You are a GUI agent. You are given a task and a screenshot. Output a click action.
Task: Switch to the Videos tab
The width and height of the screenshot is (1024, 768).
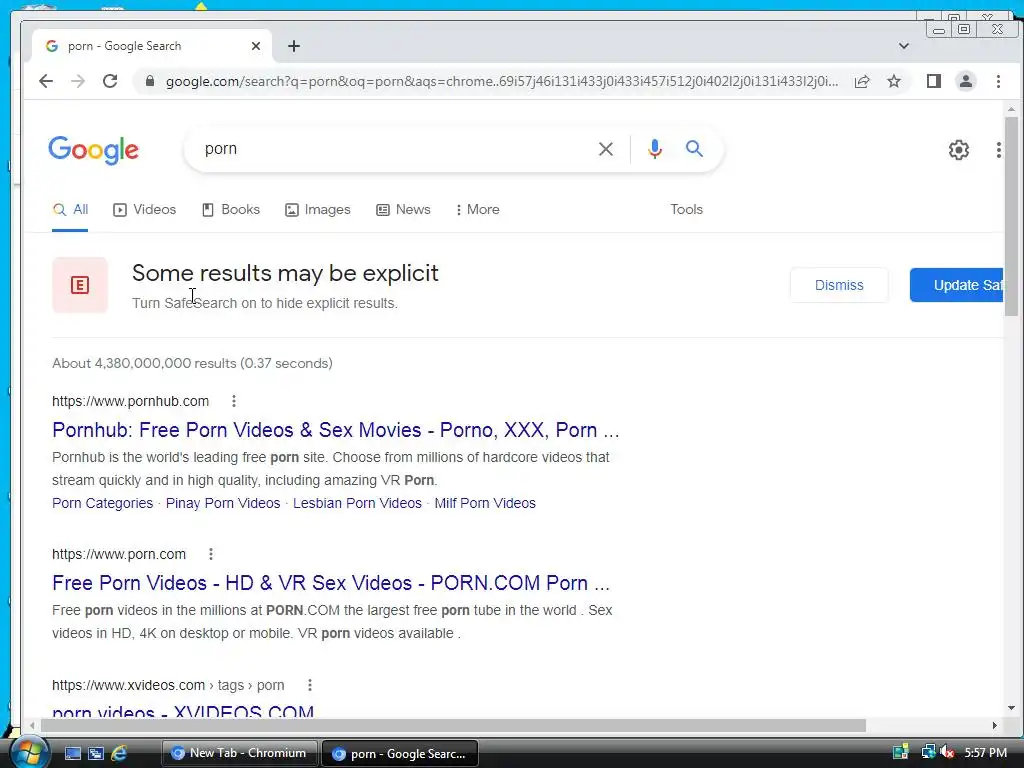pyautogui.click(x=144, y=210)
